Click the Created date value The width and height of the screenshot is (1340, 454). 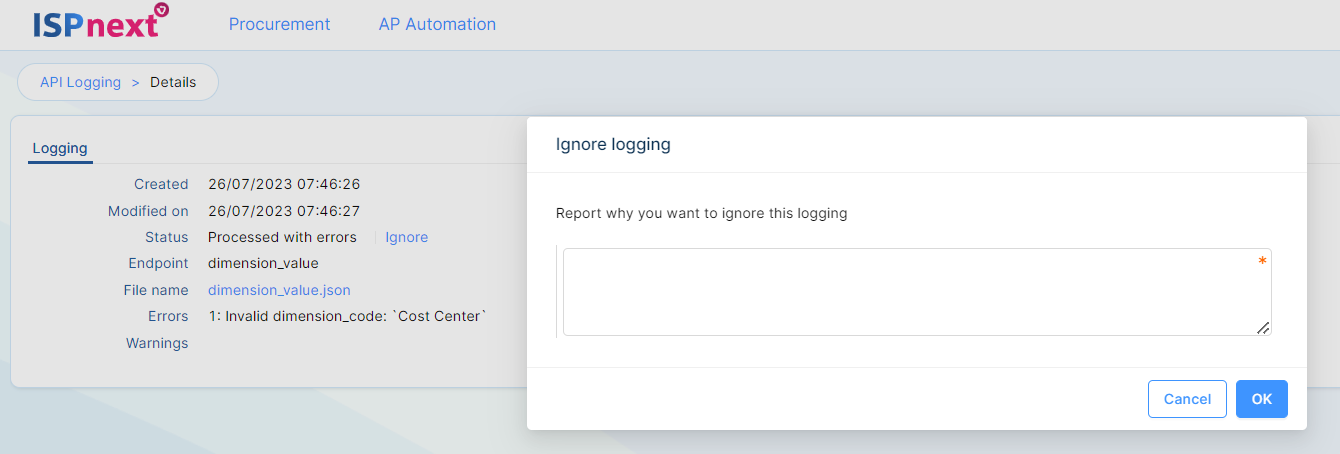point(284,184)
